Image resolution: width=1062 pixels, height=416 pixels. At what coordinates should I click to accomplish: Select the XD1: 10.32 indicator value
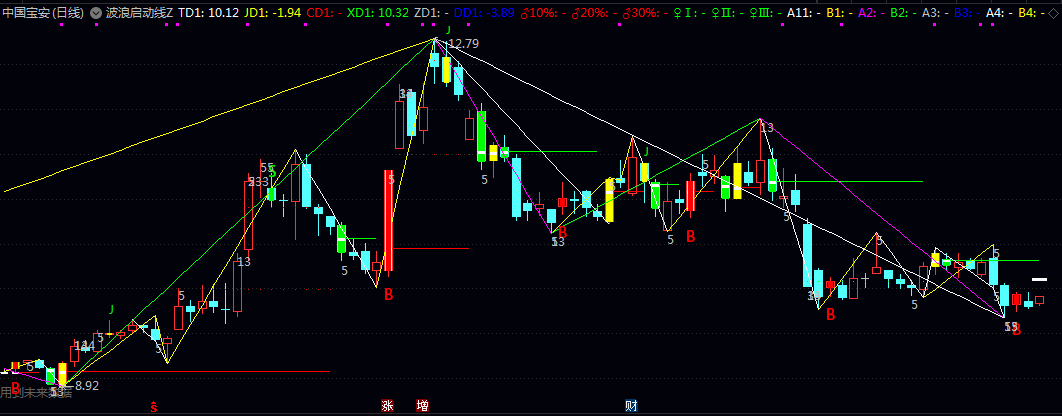(377, 12)
